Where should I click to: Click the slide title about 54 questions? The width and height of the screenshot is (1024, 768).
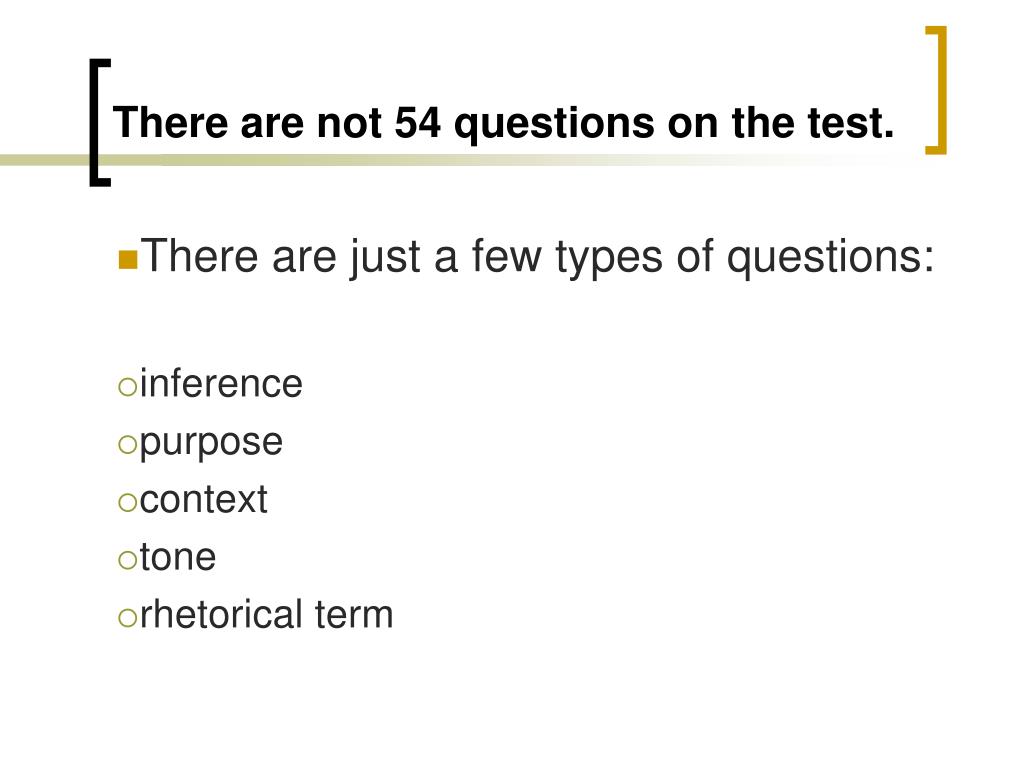tap(503, 123)
